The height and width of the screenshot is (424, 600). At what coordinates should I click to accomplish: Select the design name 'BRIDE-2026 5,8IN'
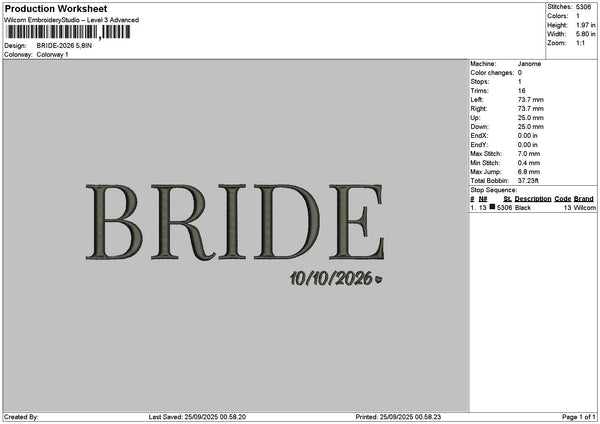coord(64,46)
